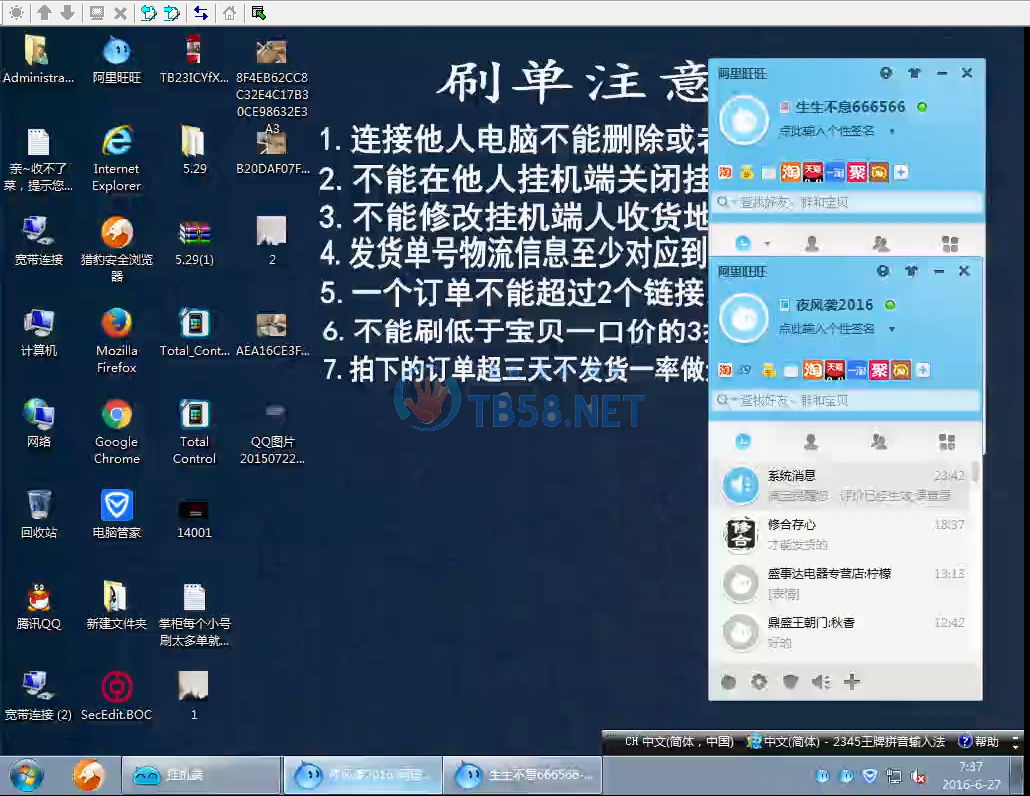Select the 新建文件夹 folder icon
1030x796 pixels.
point(117,606)
